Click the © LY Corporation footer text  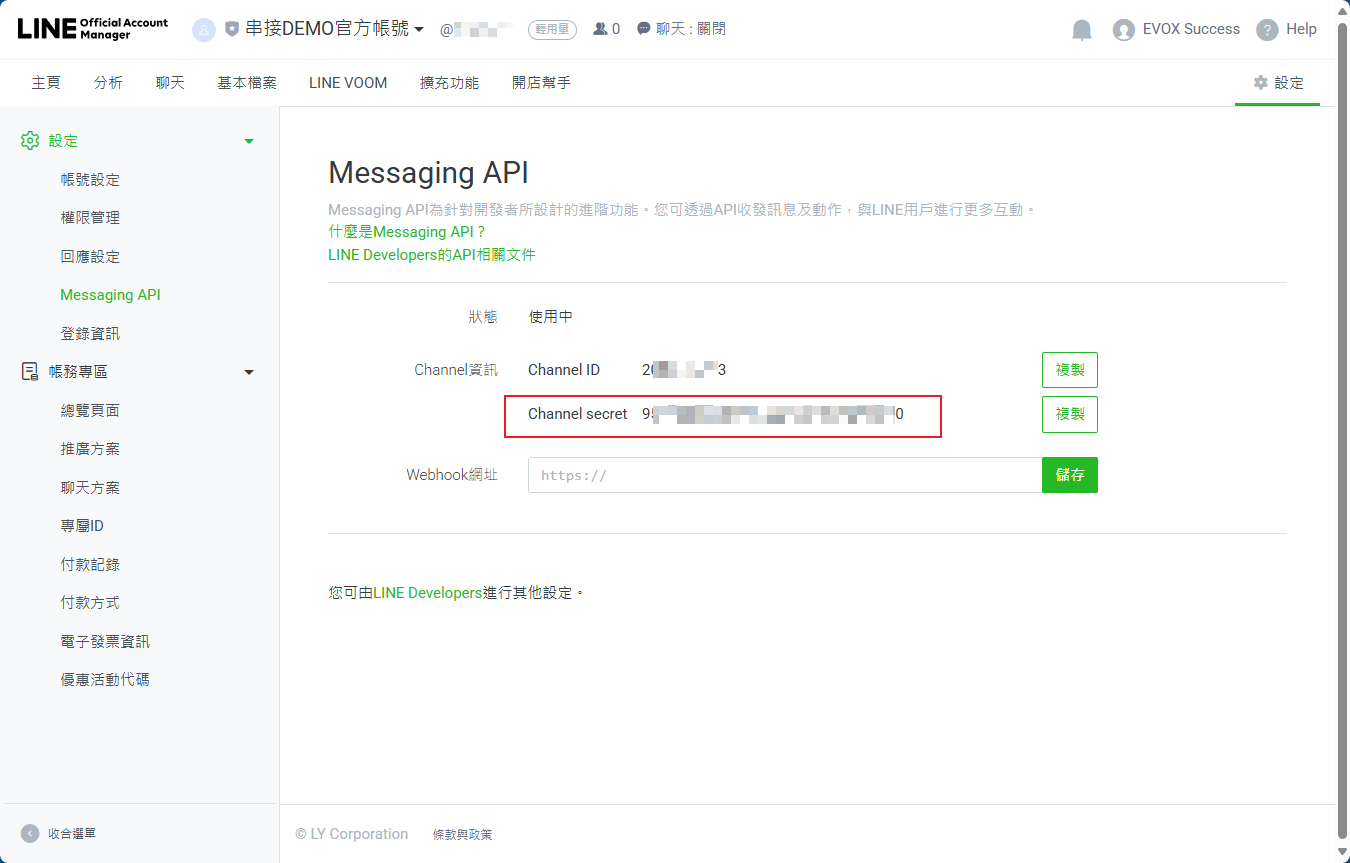(x=352, y=834)
